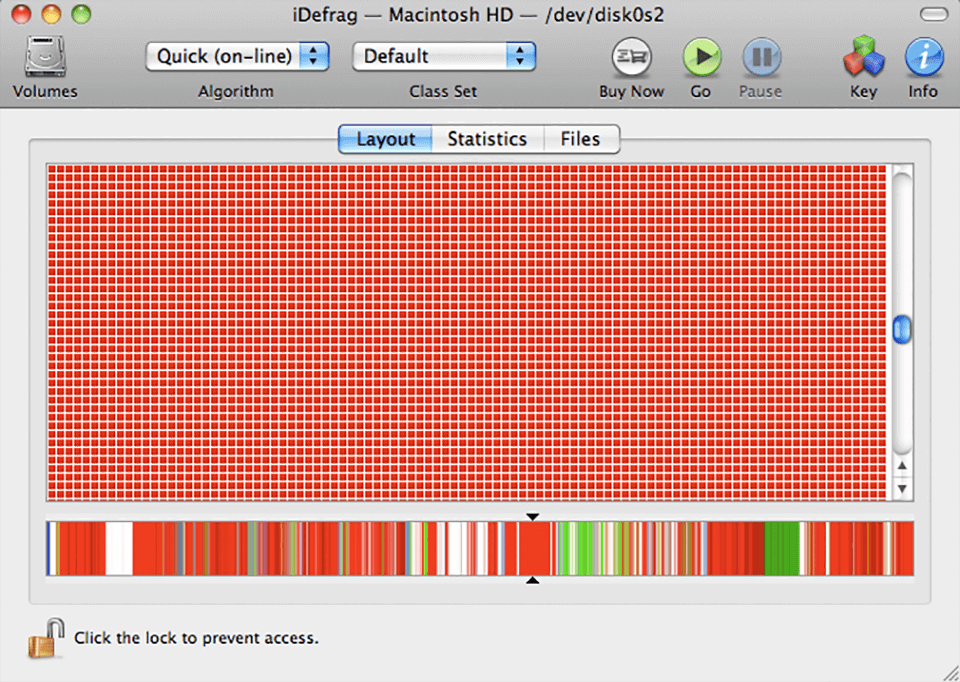
Task: Click the Class Set stepper arrows
Action: 521,56
